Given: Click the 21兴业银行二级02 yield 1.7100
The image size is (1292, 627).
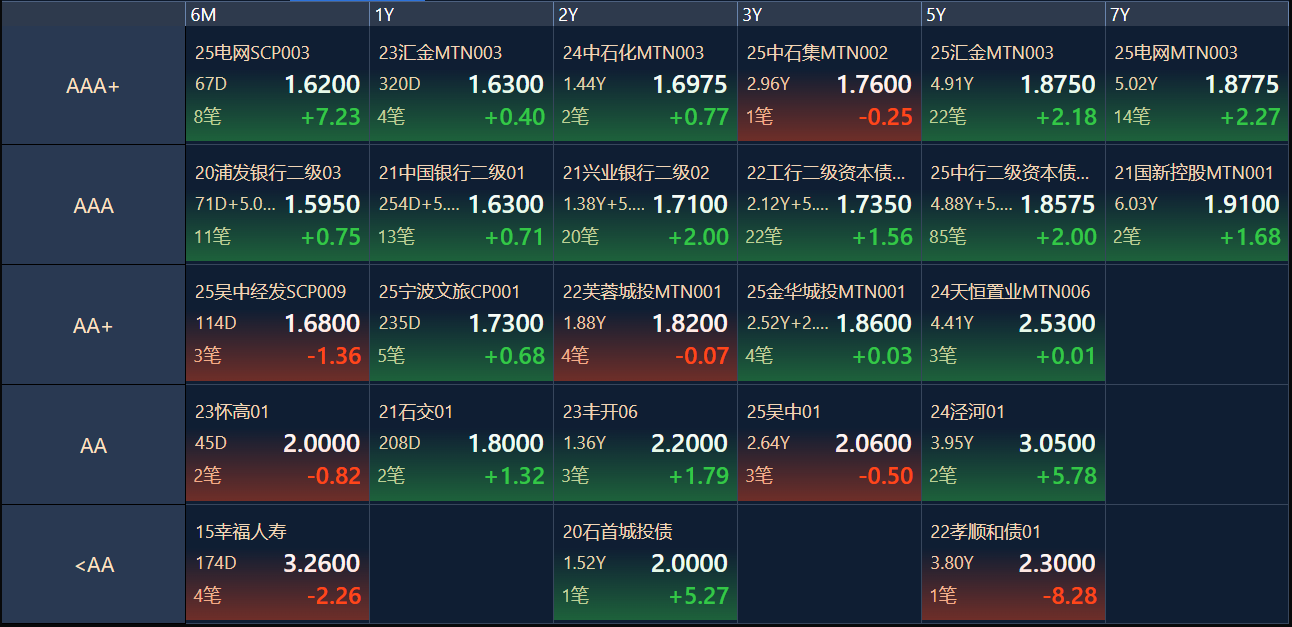Looking at the screenshot, I should pos(690,204).
